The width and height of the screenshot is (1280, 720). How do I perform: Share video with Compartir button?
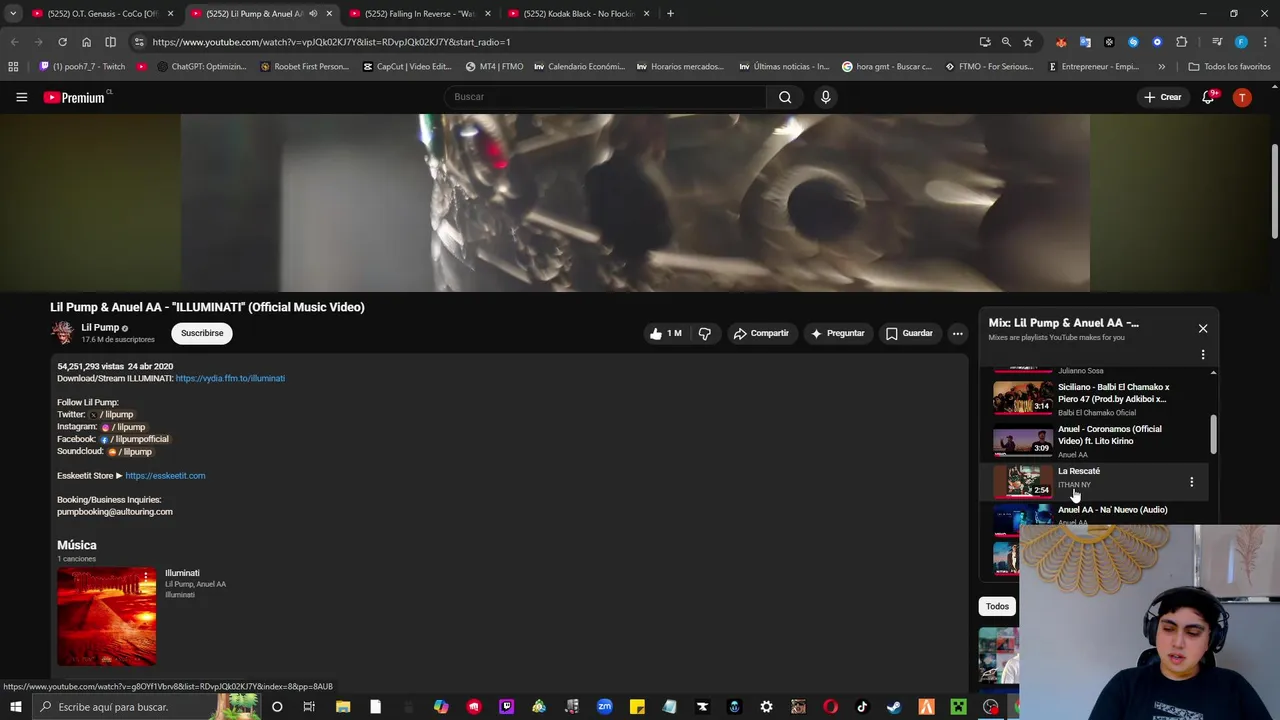coord(761,333)
